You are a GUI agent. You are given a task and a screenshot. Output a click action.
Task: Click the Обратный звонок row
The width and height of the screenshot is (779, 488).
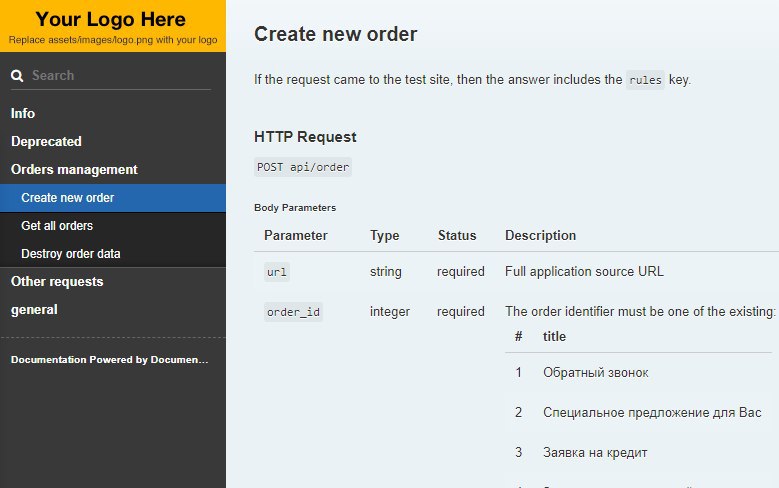[x=638, y=373]
